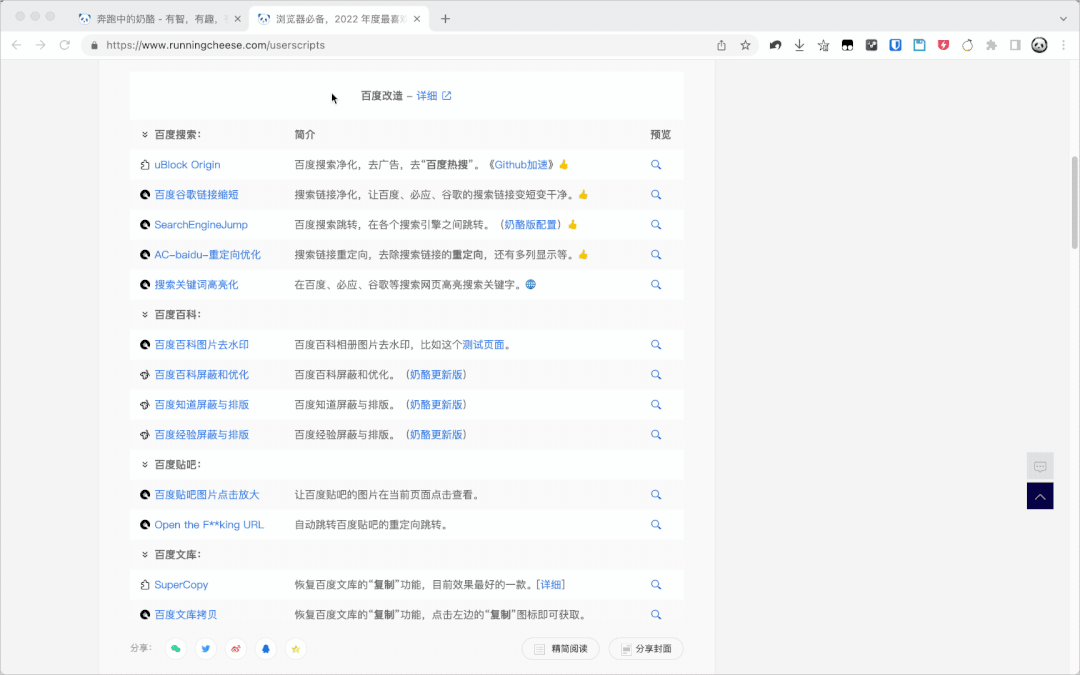Open the 搜索关键词高亮化 script link

click(x=196, y=284)
